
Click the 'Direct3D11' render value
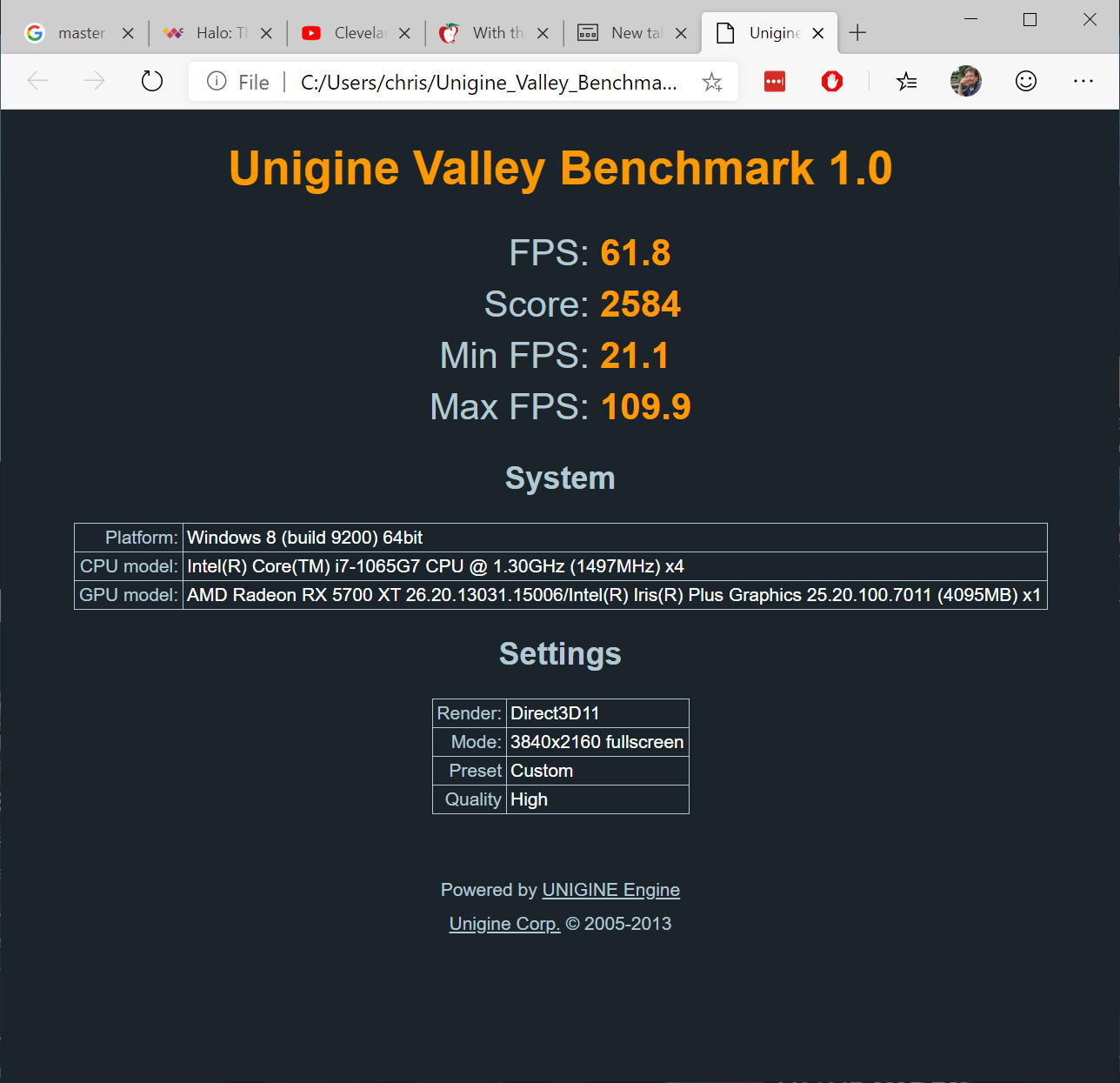point(597,713)
